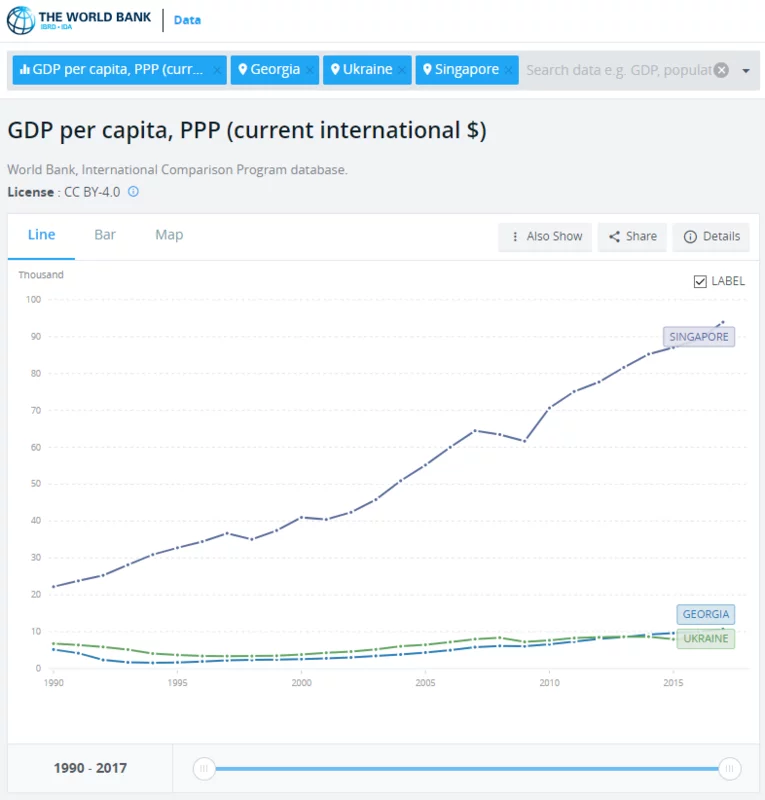Expand the search bar dropdown arrow

(x=746, y=71)
